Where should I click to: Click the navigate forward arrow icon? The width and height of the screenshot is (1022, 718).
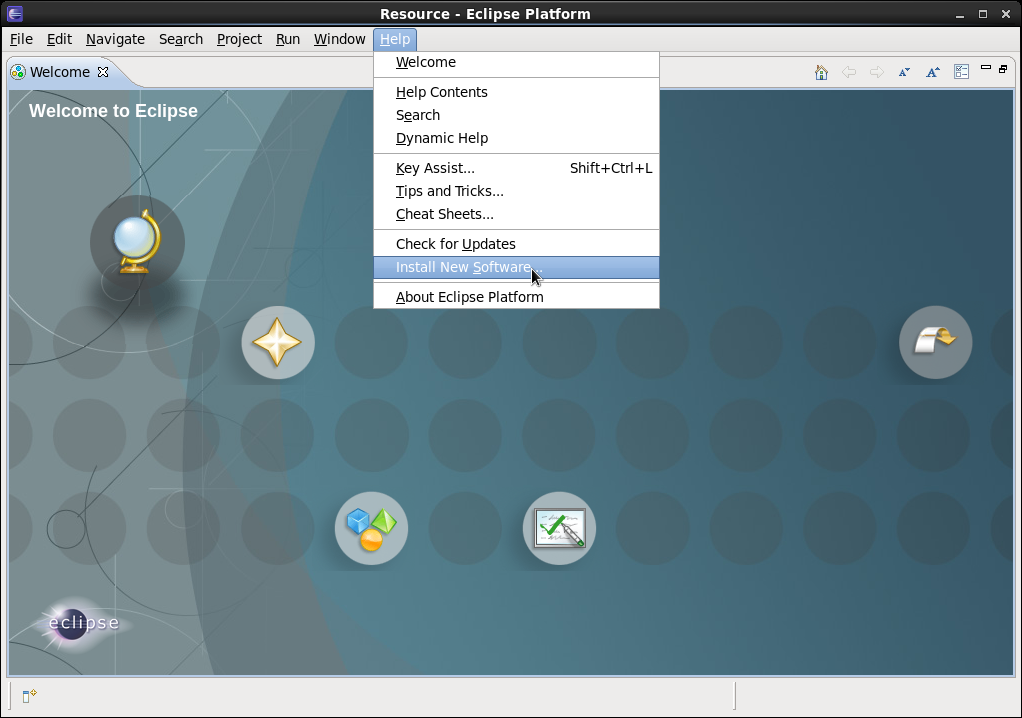pyautogui.click(x=877, y=72)
